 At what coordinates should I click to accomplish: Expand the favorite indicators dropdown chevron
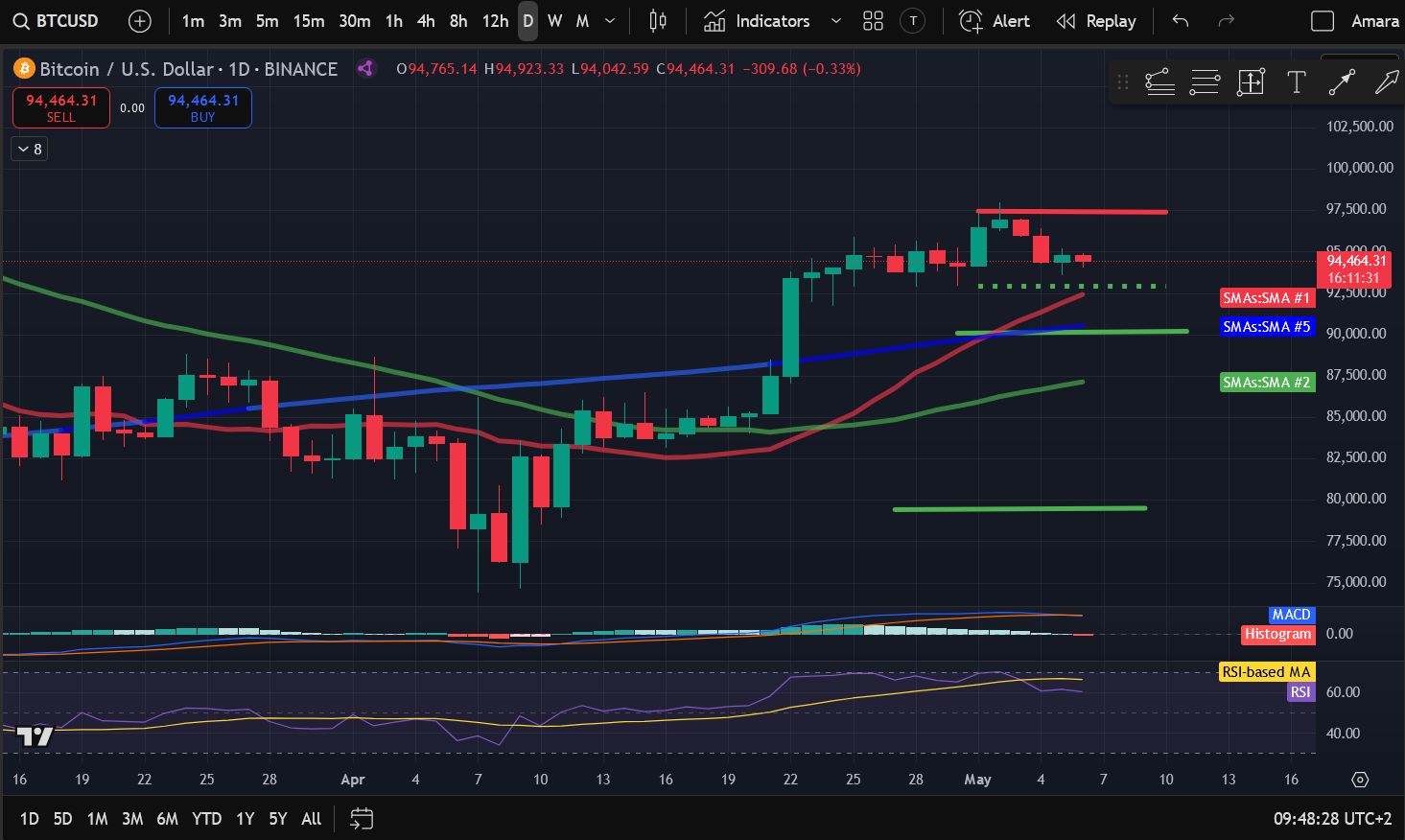836,21
